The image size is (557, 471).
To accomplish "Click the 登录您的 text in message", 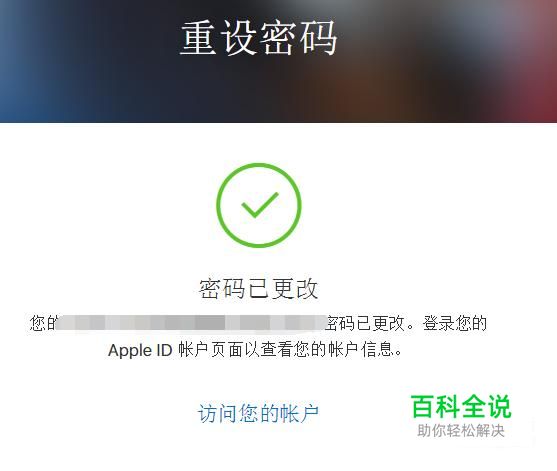I will 455,323.
